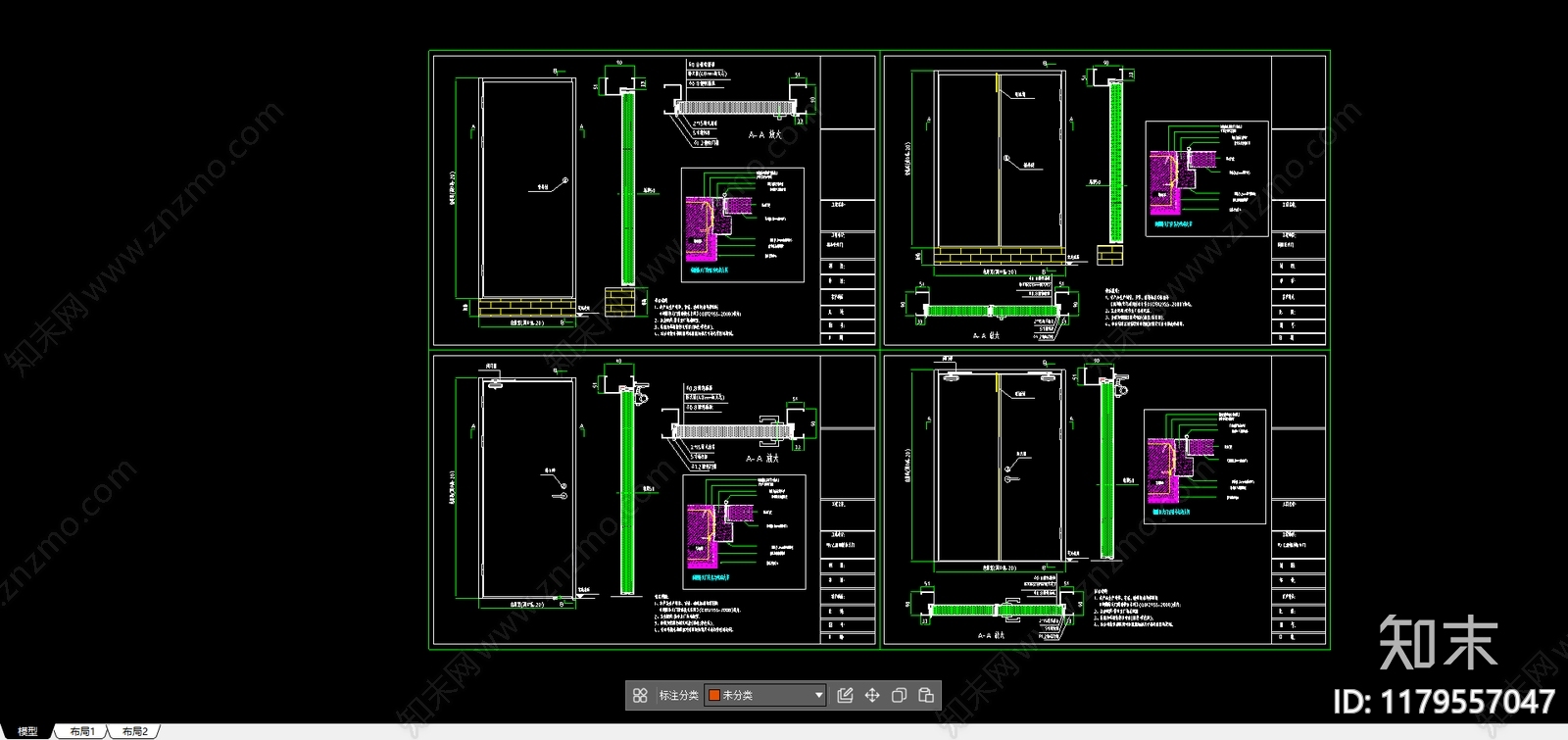Screen dimensions: 1568x740
Task: Click the bottom-left single door with closer sheet
Action: [654, 500]
